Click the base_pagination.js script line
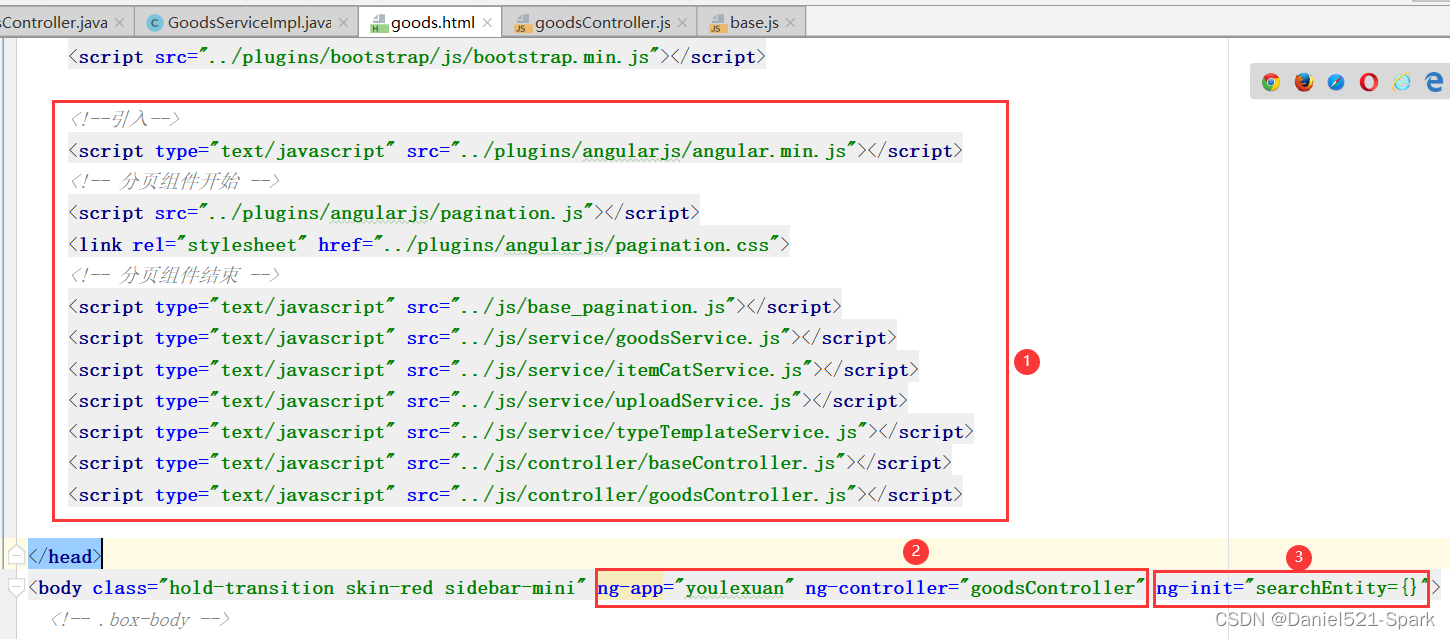The height and width of the screenshot is (639, 1450). click(455, 307)
